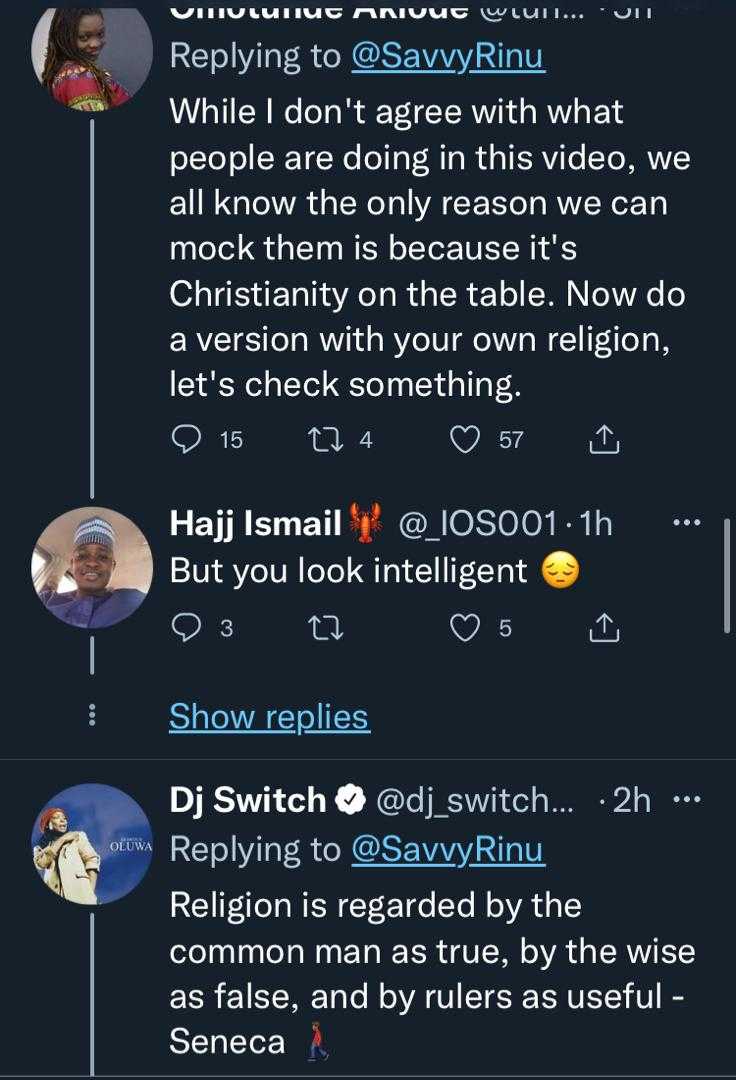The width and height of the screenshot is (736, 1080).
Task: Open more options for Hajj Ismail's tweet
Action: tap(685, 522)
